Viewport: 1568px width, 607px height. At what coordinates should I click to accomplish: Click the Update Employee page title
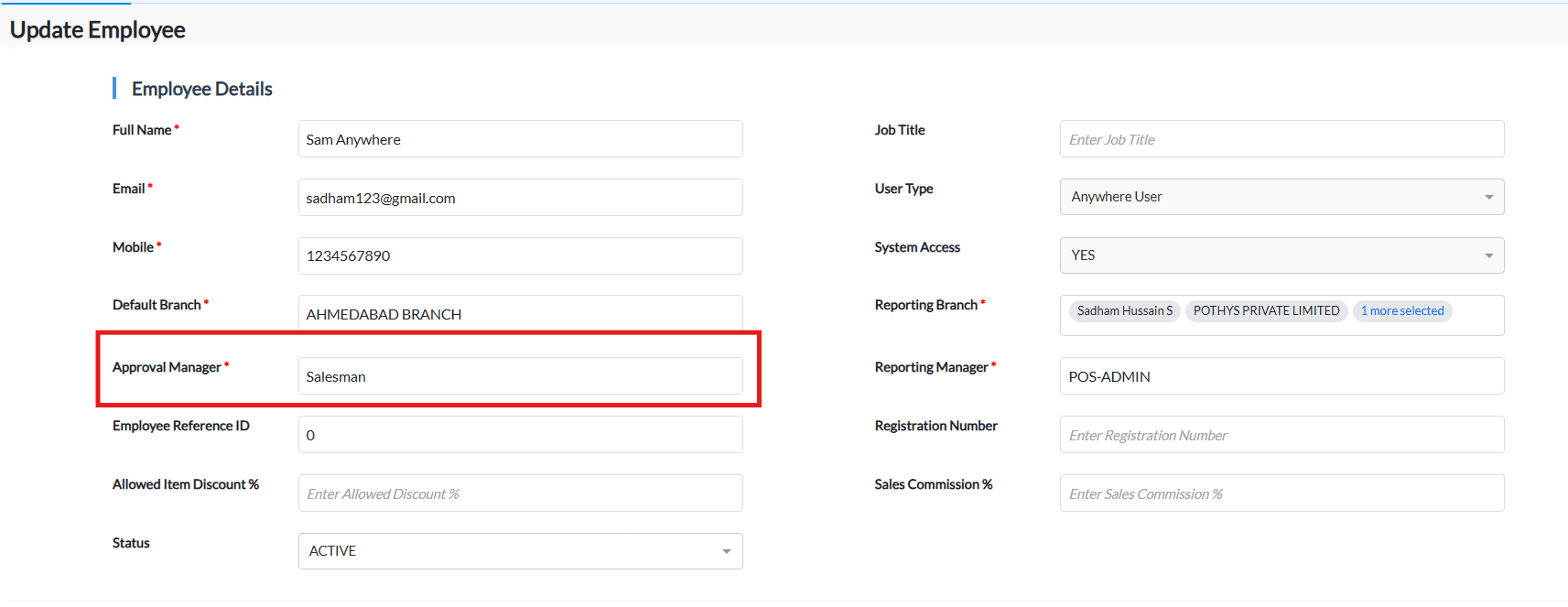(x=98, y=30)
